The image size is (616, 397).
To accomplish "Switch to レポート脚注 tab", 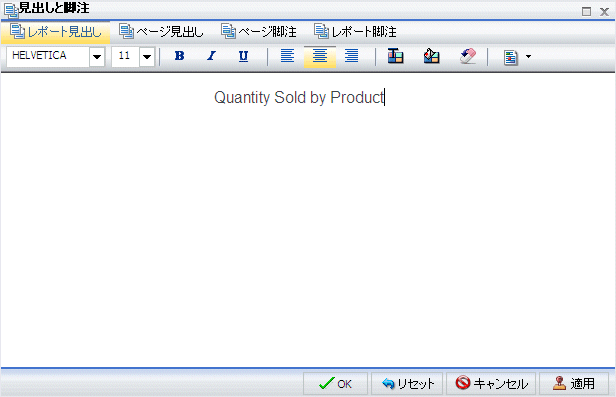I will pyautogui.click(x=356, y=32).
